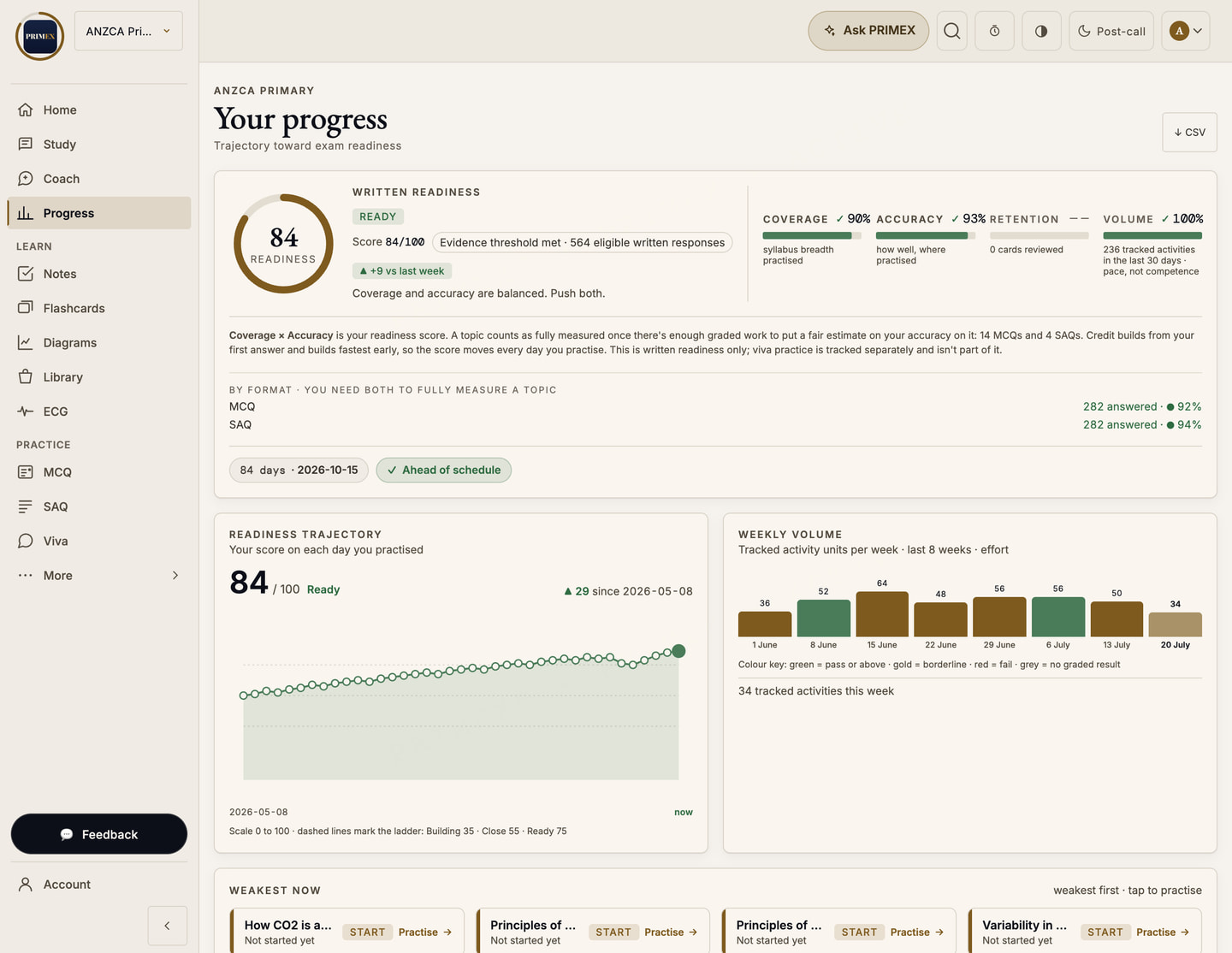Click the timer stopwatch icon

tap(994, 31)
